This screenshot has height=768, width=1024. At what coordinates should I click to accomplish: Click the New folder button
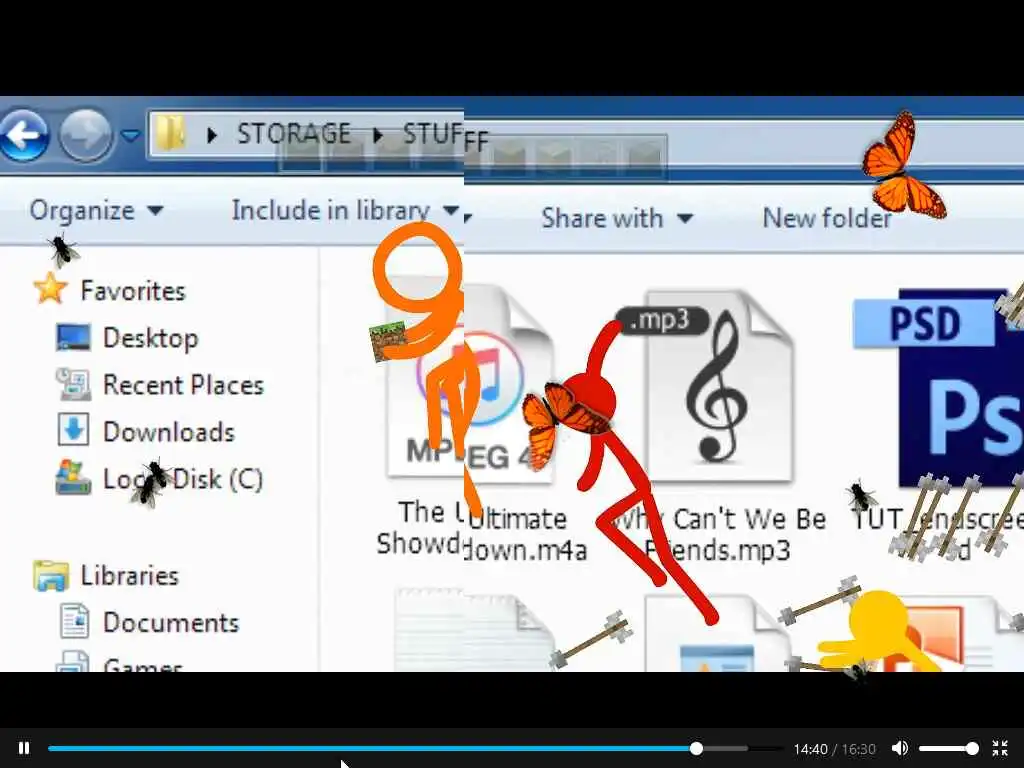point(827,217)
